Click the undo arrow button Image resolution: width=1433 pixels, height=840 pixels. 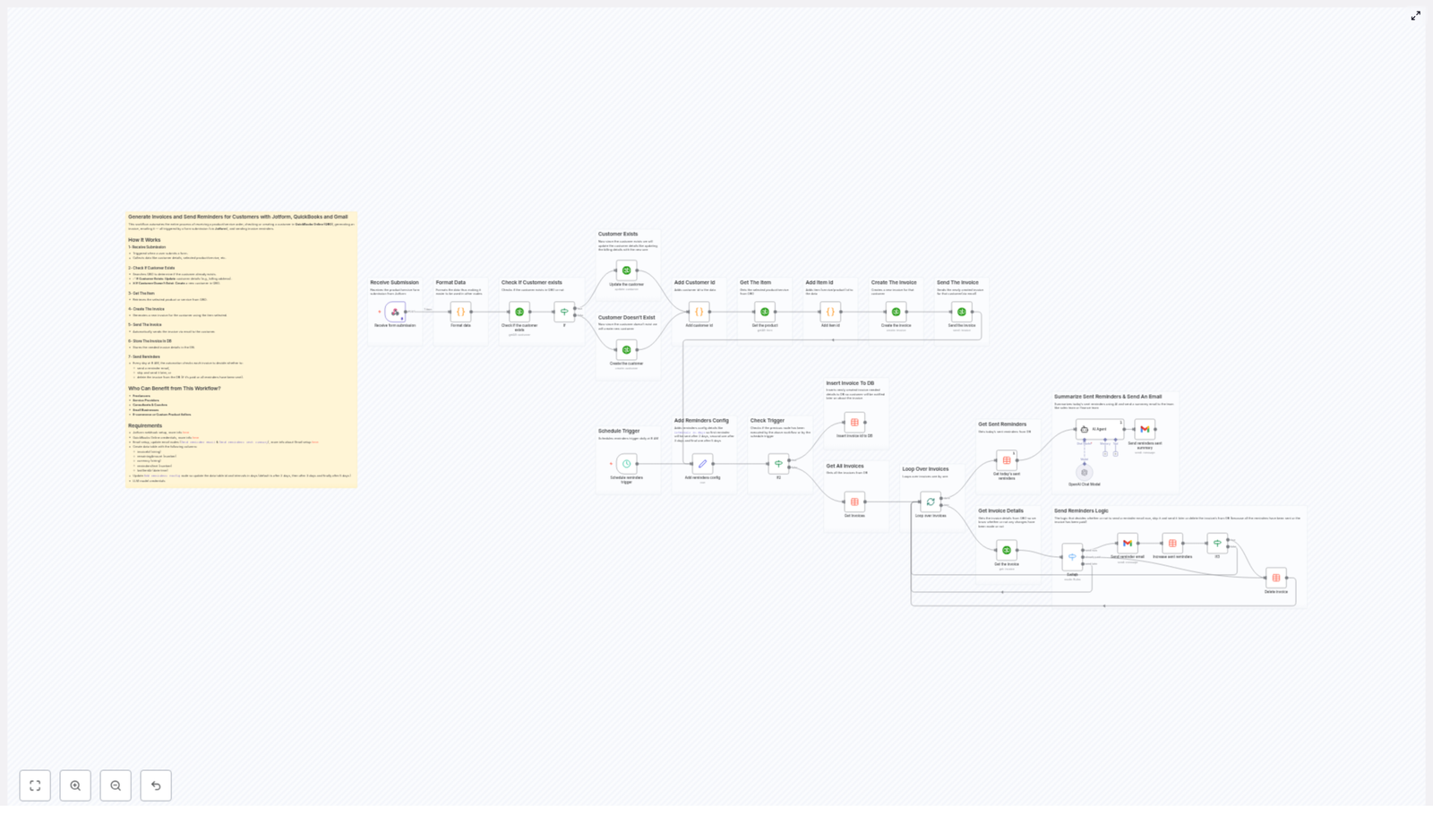[x=156, y=785]
